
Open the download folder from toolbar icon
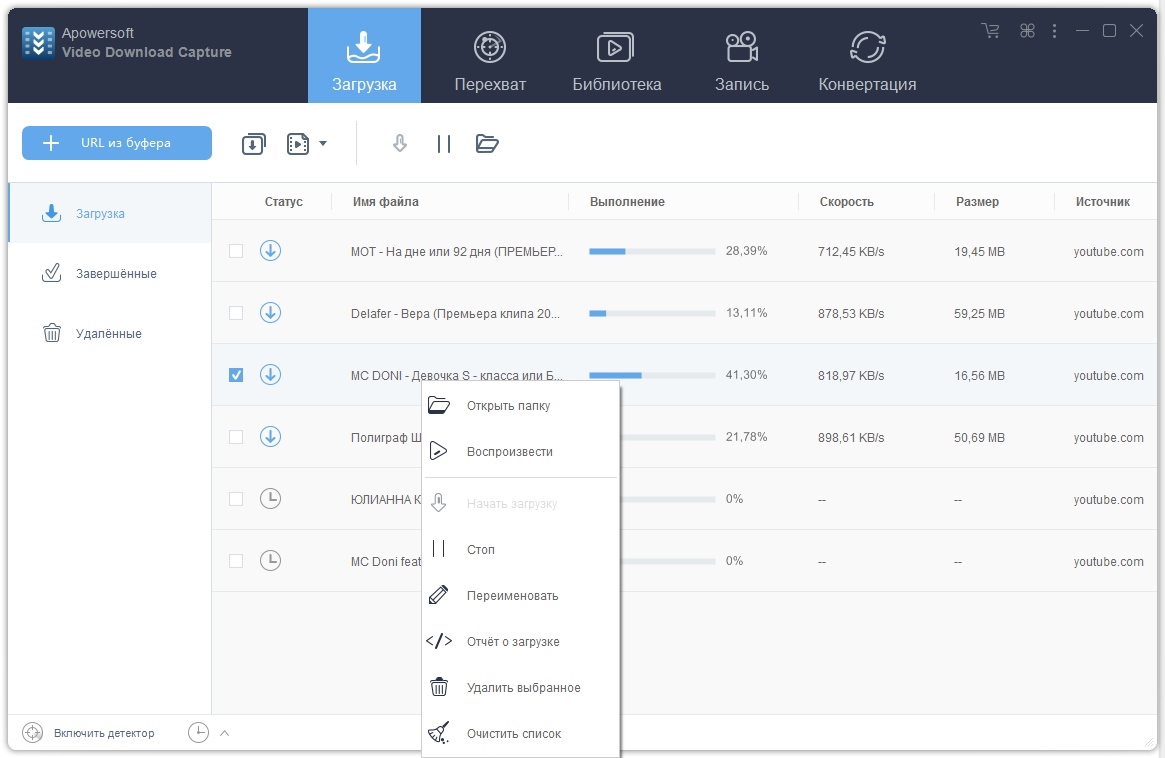(x=487, y=144)
